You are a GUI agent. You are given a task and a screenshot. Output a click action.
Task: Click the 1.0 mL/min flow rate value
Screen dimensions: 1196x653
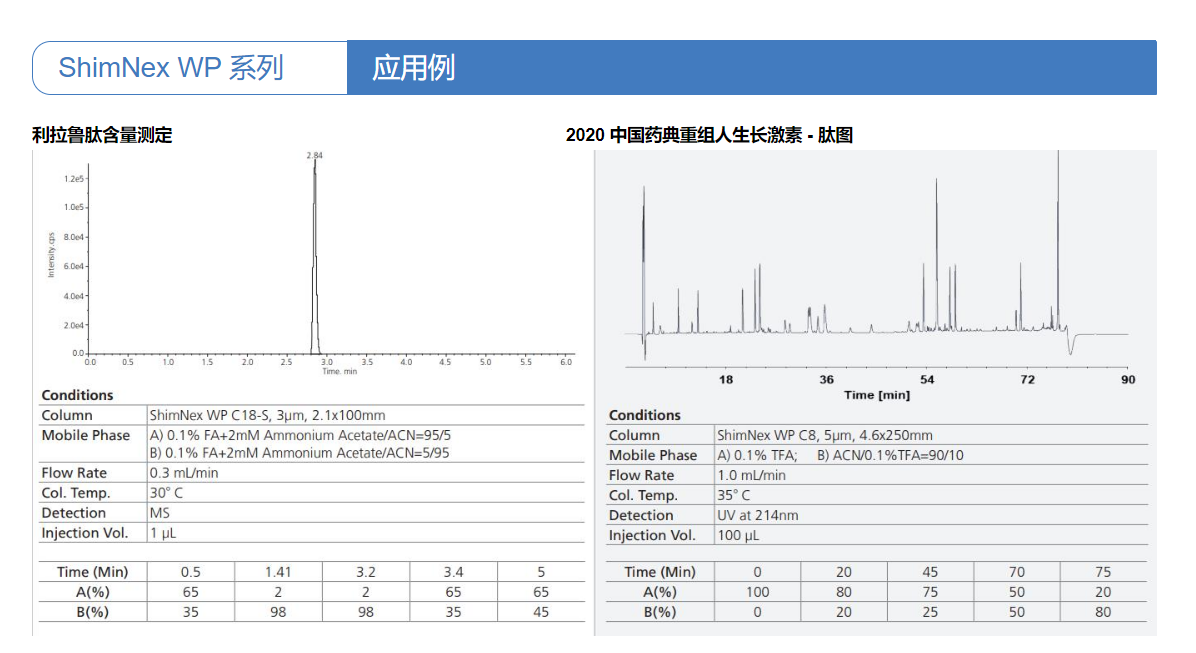pos(751,475)
